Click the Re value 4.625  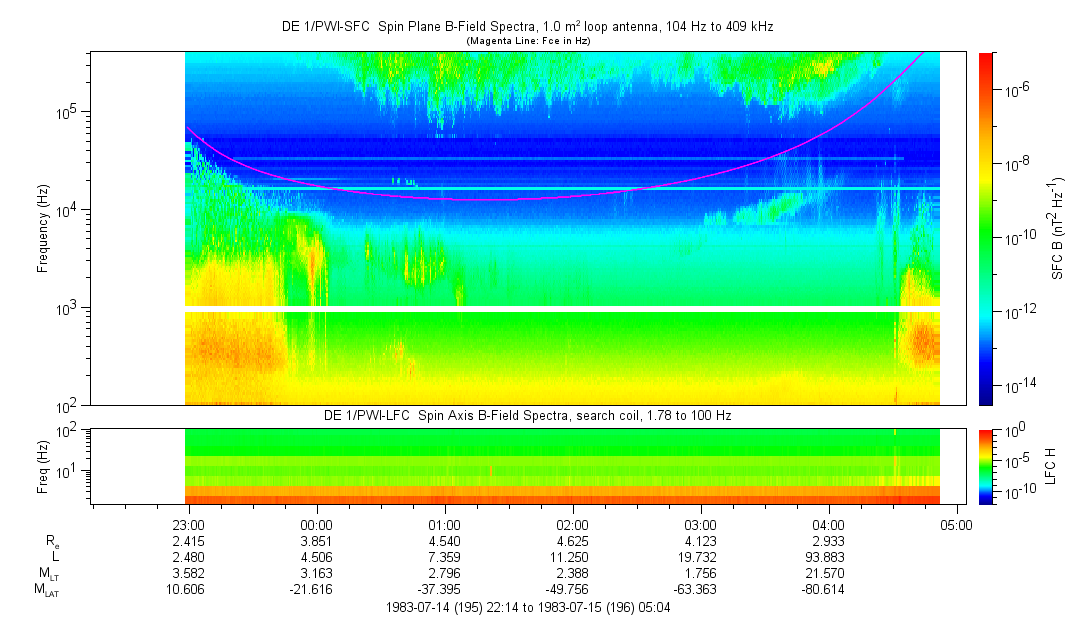point(572,540)
